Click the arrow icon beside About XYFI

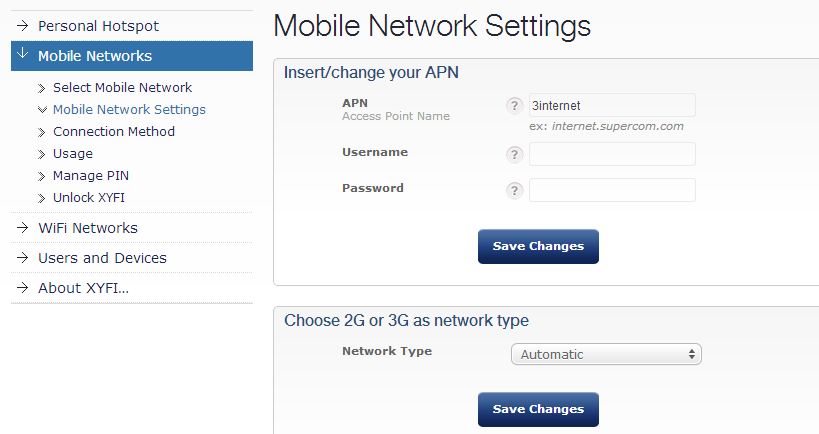pos(22,287)
